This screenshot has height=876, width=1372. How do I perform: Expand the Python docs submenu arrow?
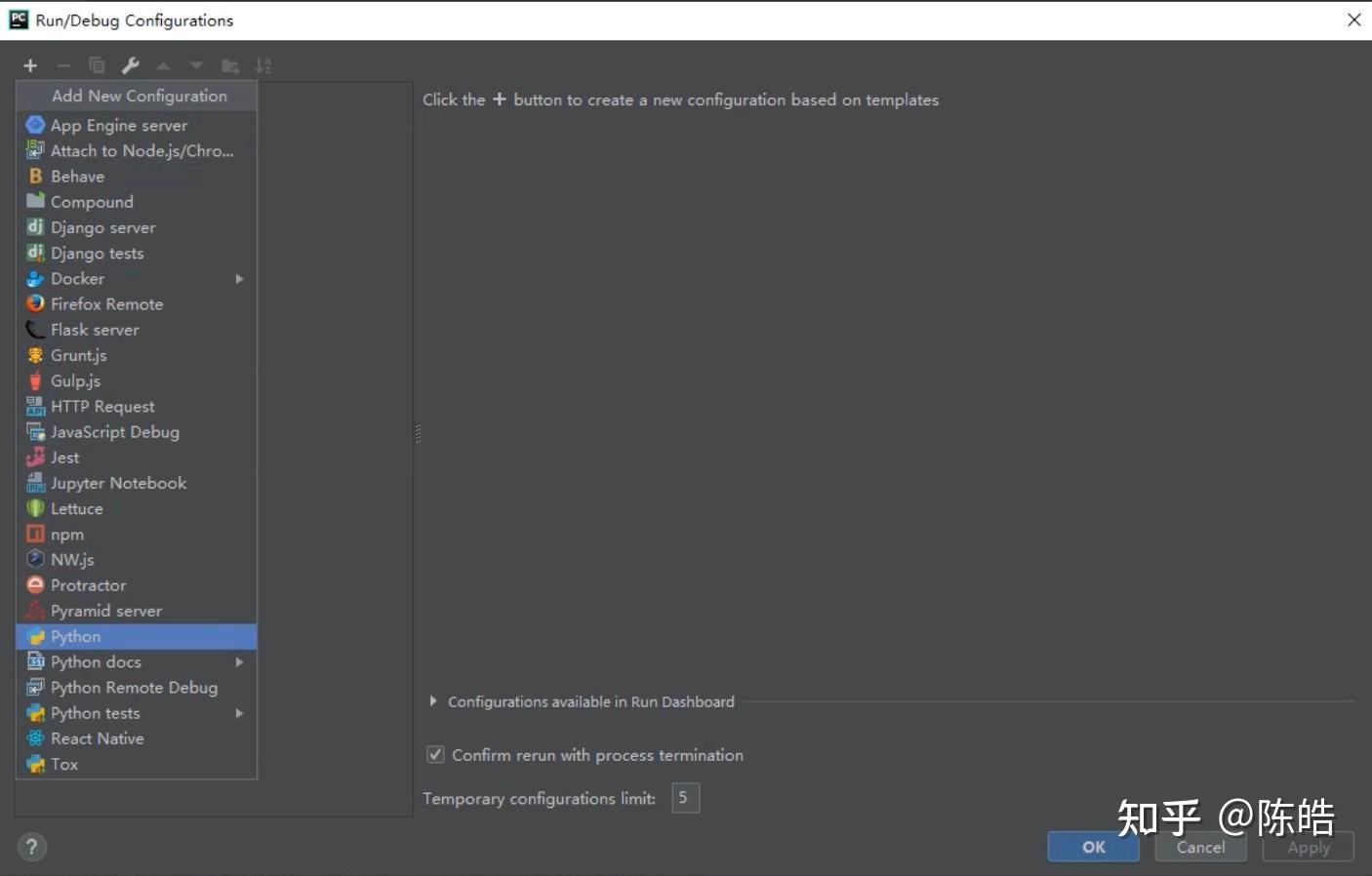[239, 661]
